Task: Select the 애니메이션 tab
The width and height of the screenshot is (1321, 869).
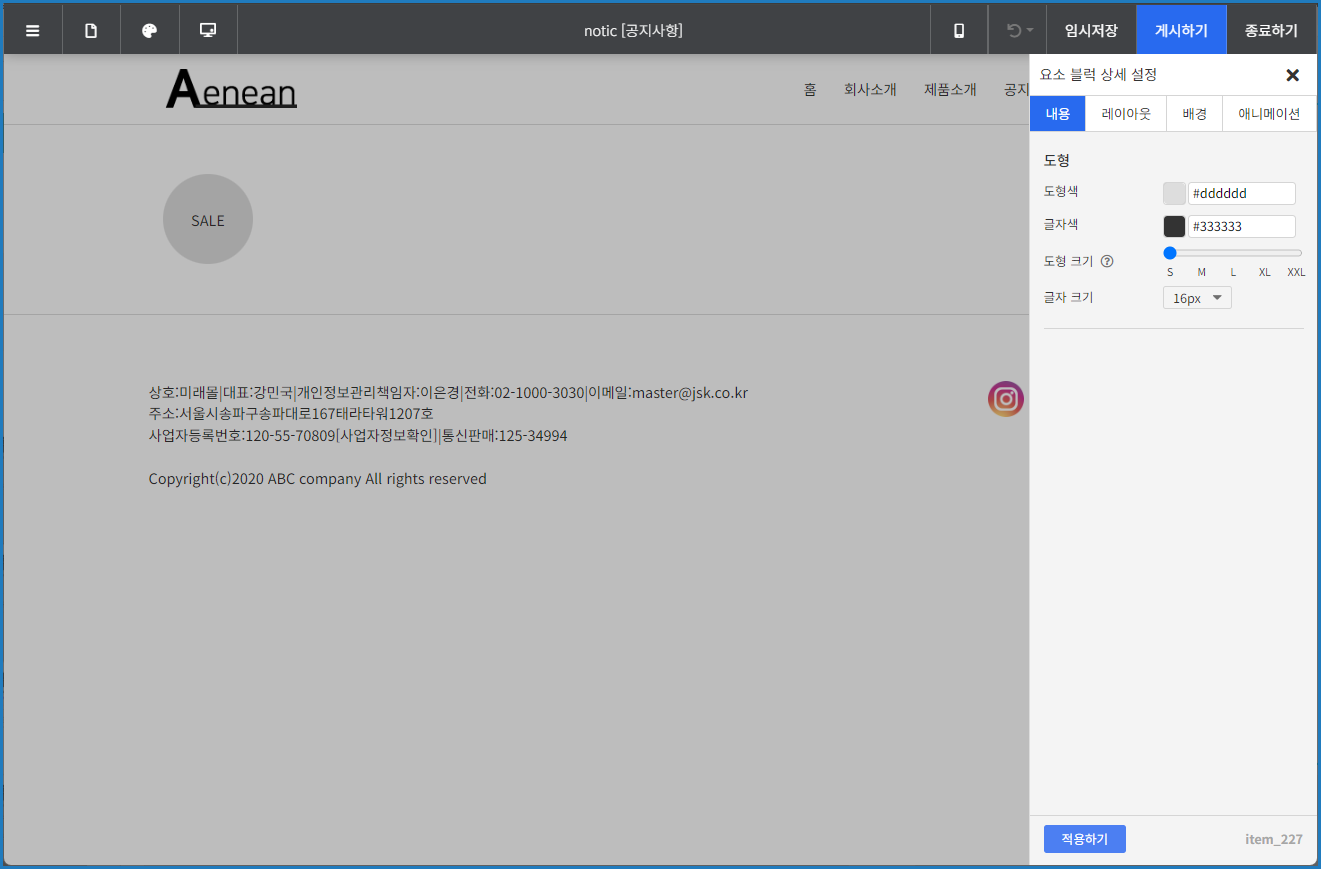Action: [x=1269, y=114]
